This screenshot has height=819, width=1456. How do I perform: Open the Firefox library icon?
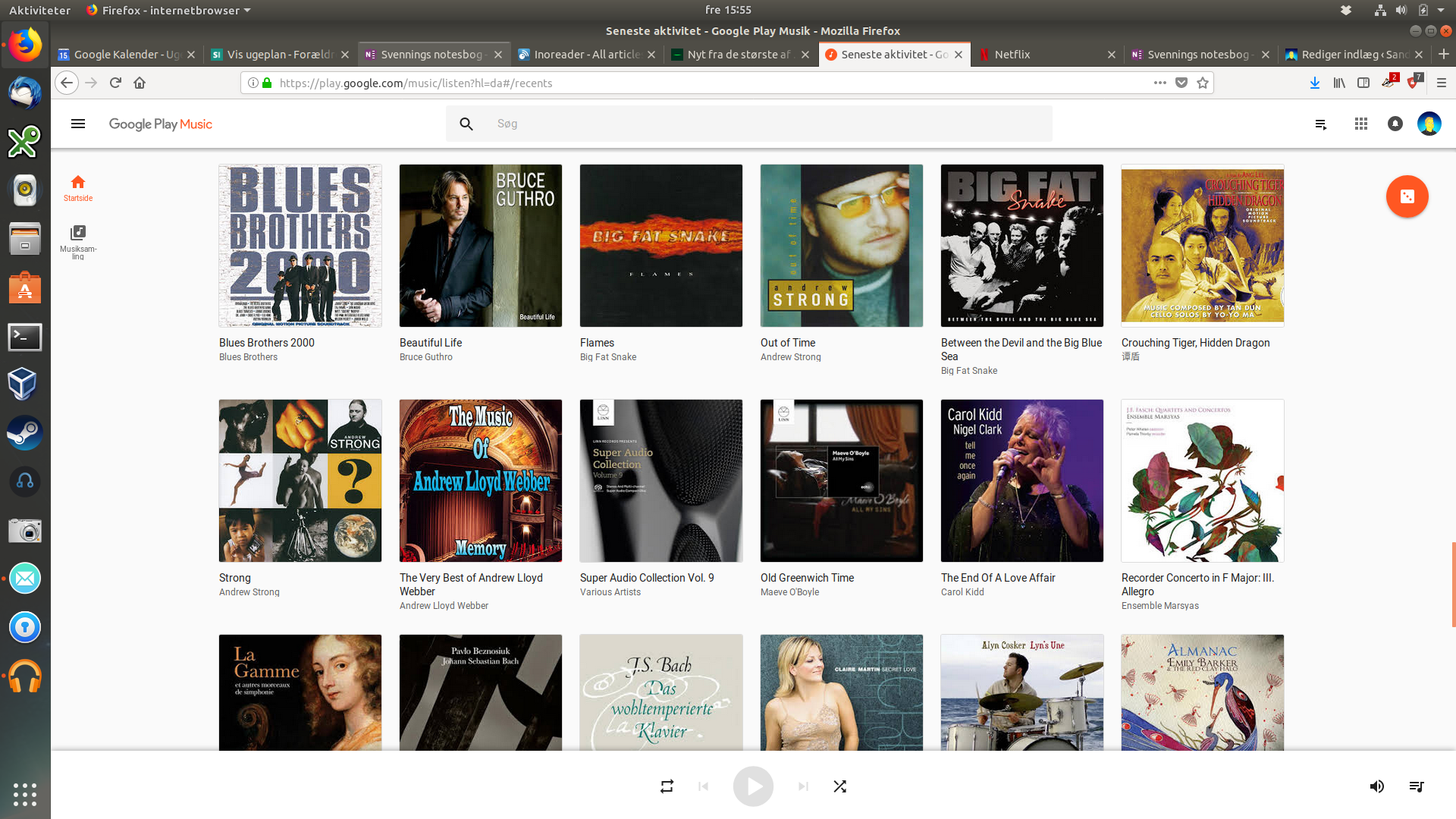1339,83
